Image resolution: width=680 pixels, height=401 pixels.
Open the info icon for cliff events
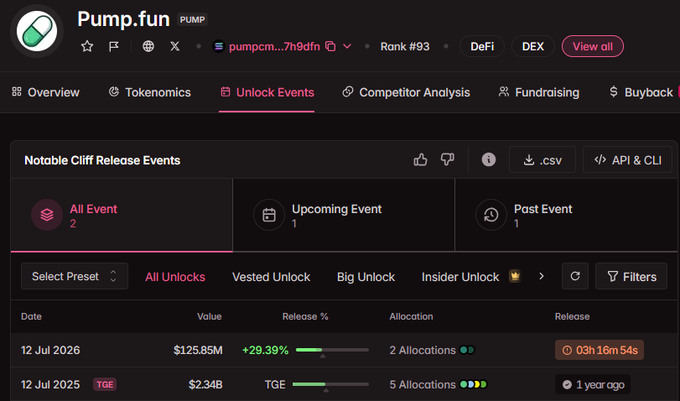click(489, 160)
